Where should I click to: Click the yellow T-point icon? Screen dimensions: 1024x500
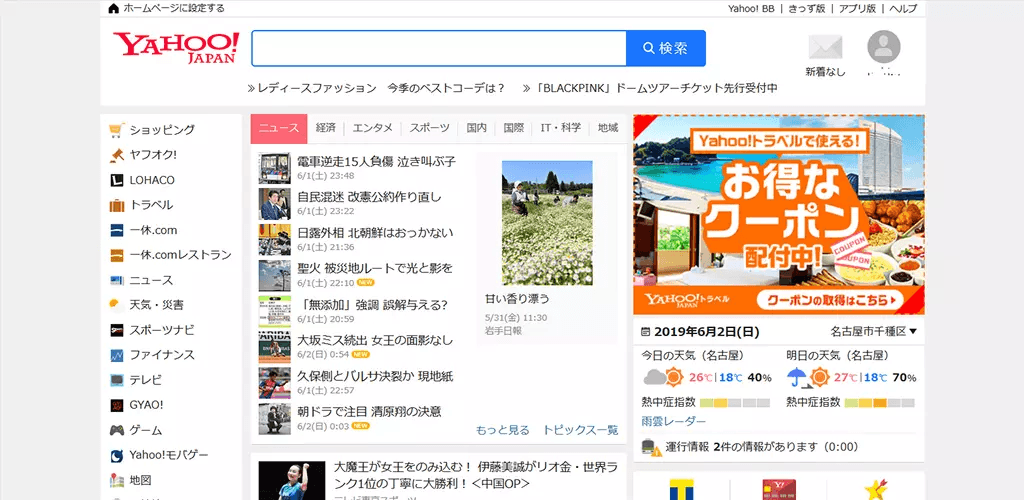click(681, 490)
